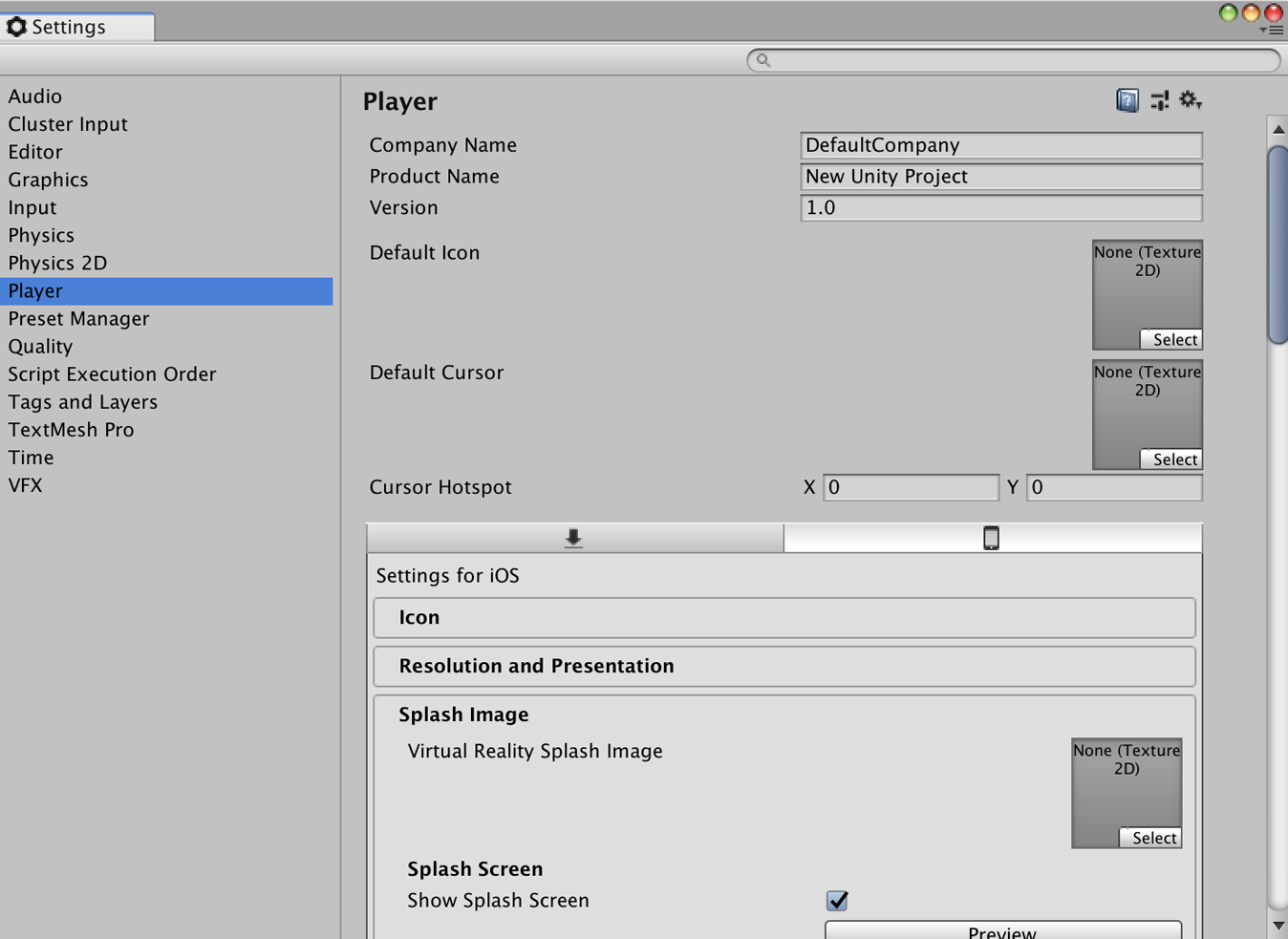This screenshot has width=1288, height=939.
Task: Open the window options menu icon
Action: [1272, 31]
